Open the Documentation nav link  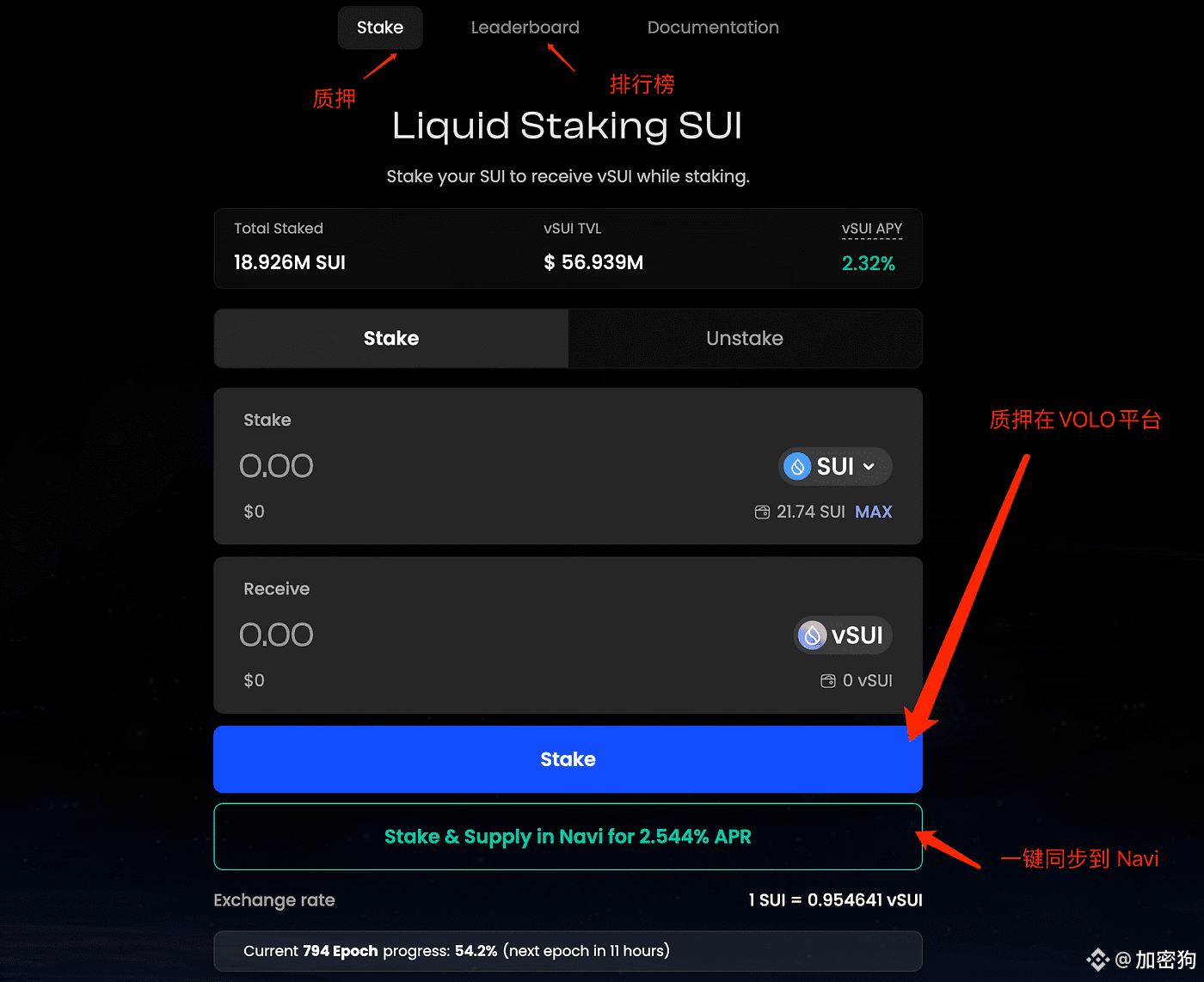pos(713,28)
